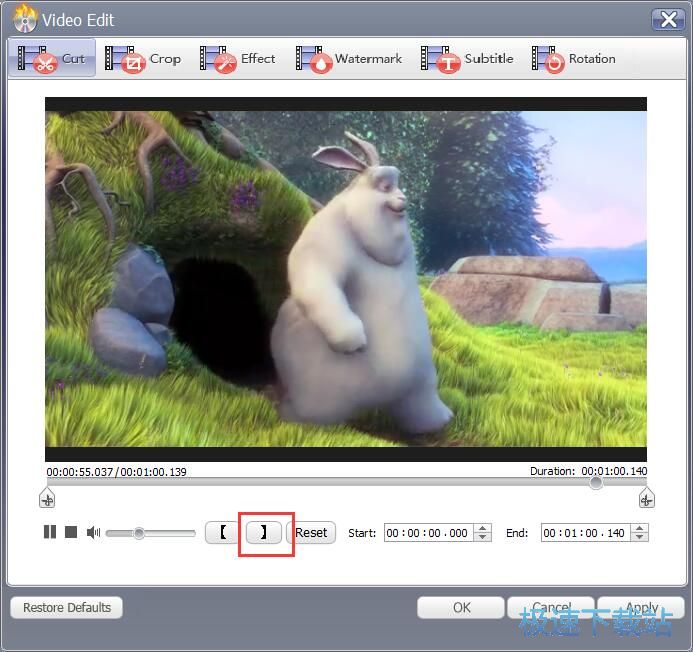Click the left scissor trim marker
The width and height of the screenshot is (693, 652).
pyautogui.click(x=47, y=499)
